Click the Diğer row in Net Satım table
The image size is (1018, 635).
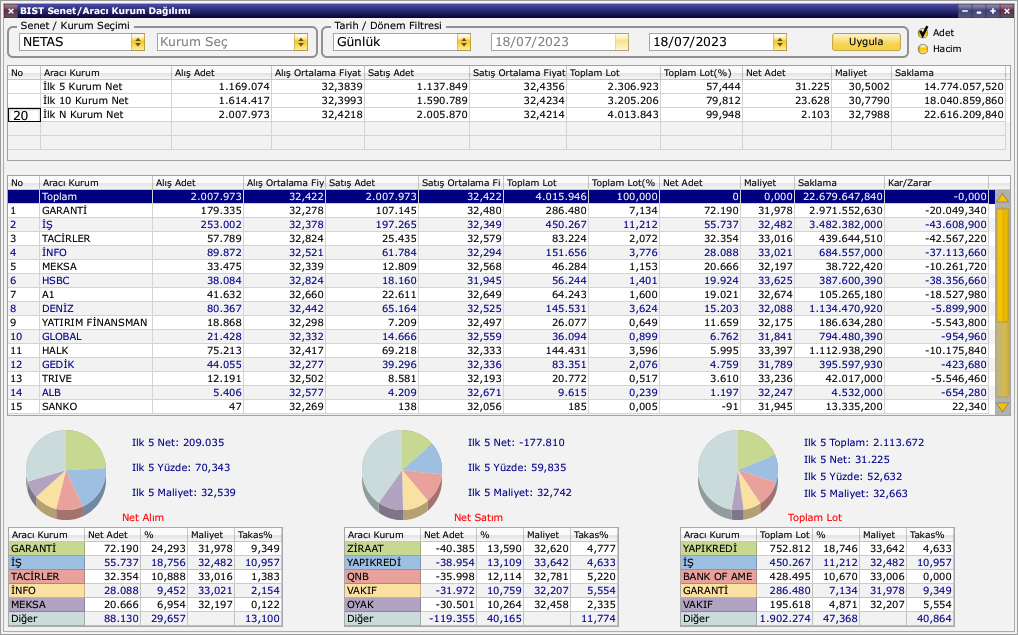[x=481, y=619]
